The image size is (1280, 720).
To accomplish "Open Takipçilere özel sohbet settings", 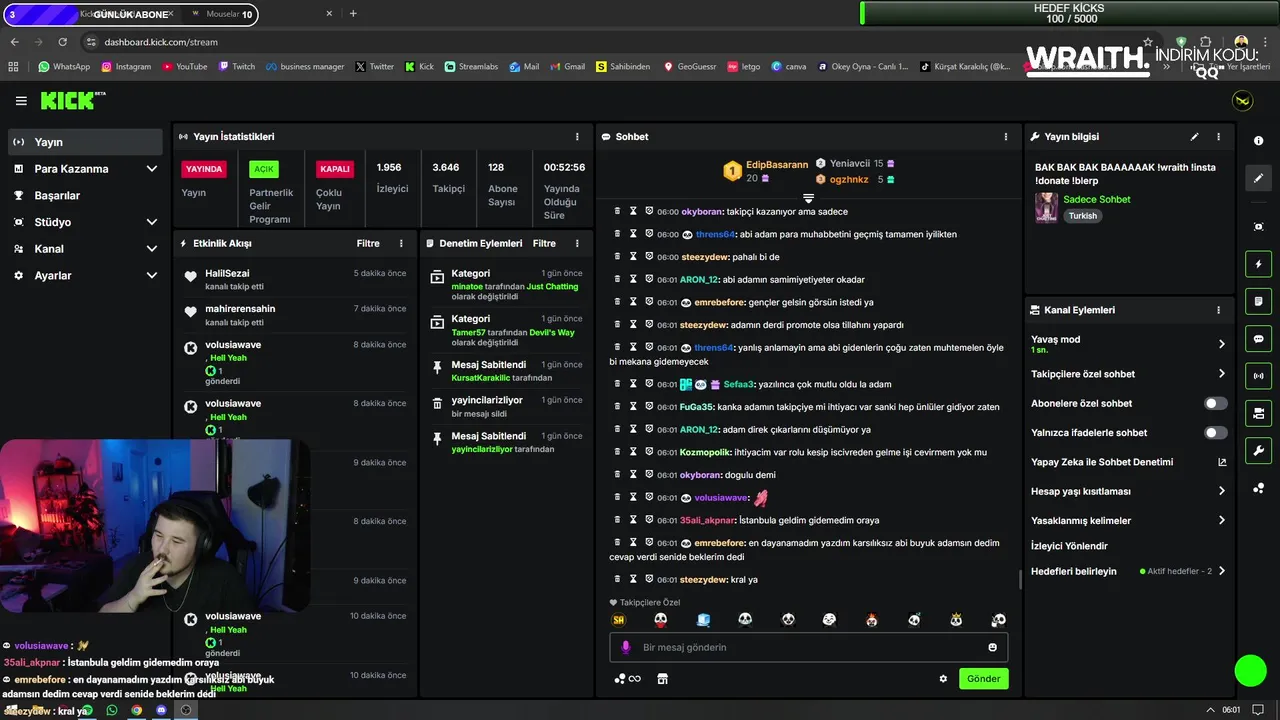I will [x=1128, y=374].
